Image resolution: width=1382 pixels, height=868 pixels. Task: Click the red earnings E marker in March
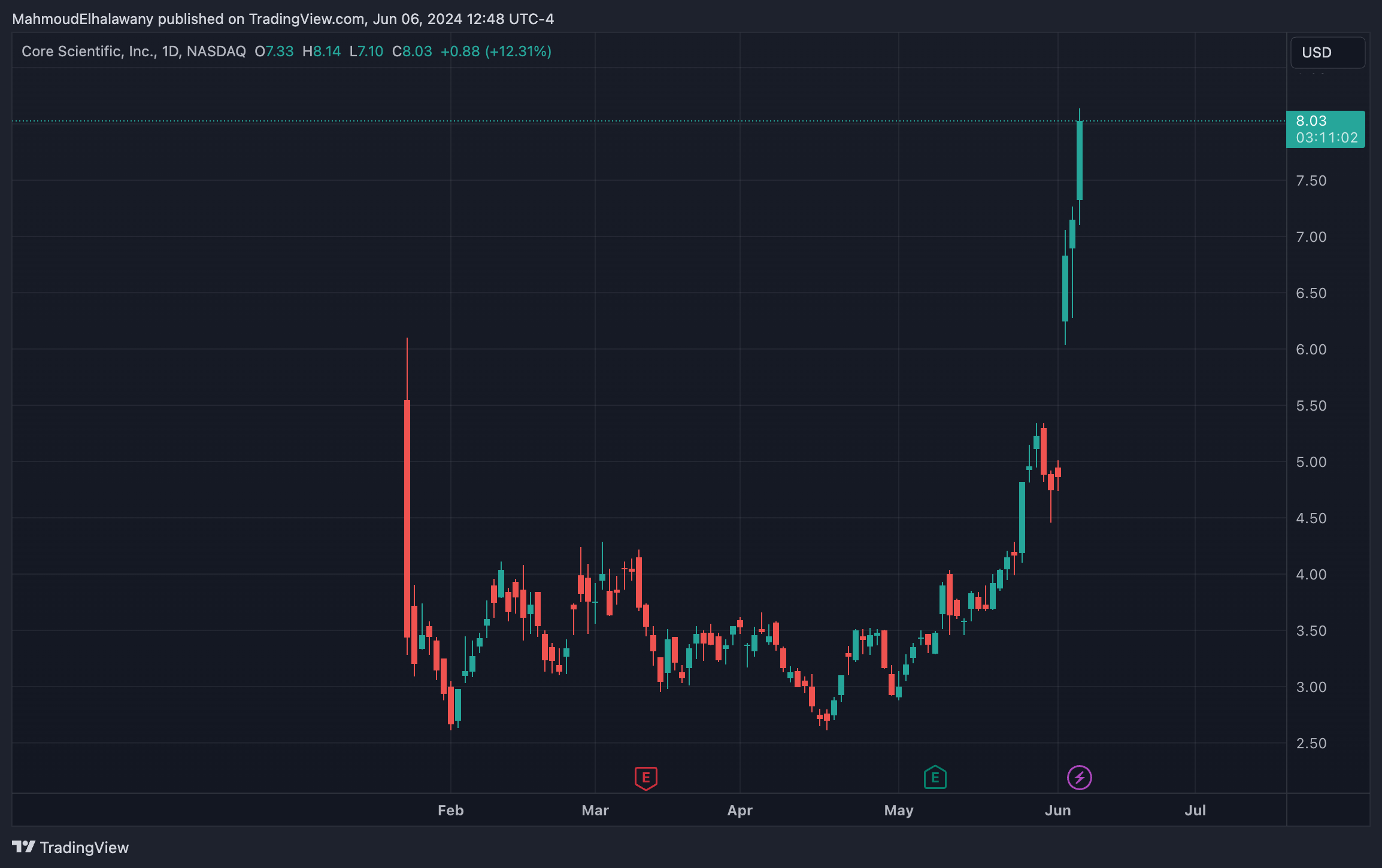click(x=645, y=778)
